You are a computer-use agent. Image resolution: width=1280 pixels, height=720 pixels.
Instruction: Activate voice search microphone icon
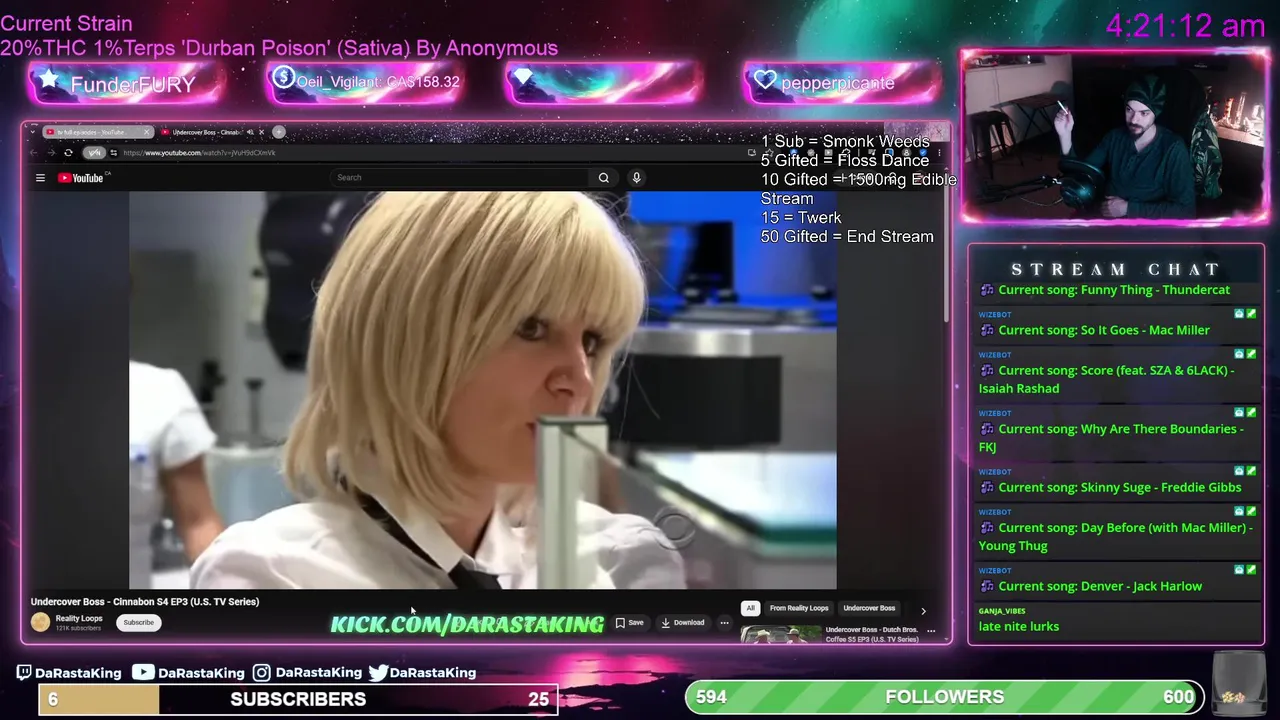tap(636, 178)
